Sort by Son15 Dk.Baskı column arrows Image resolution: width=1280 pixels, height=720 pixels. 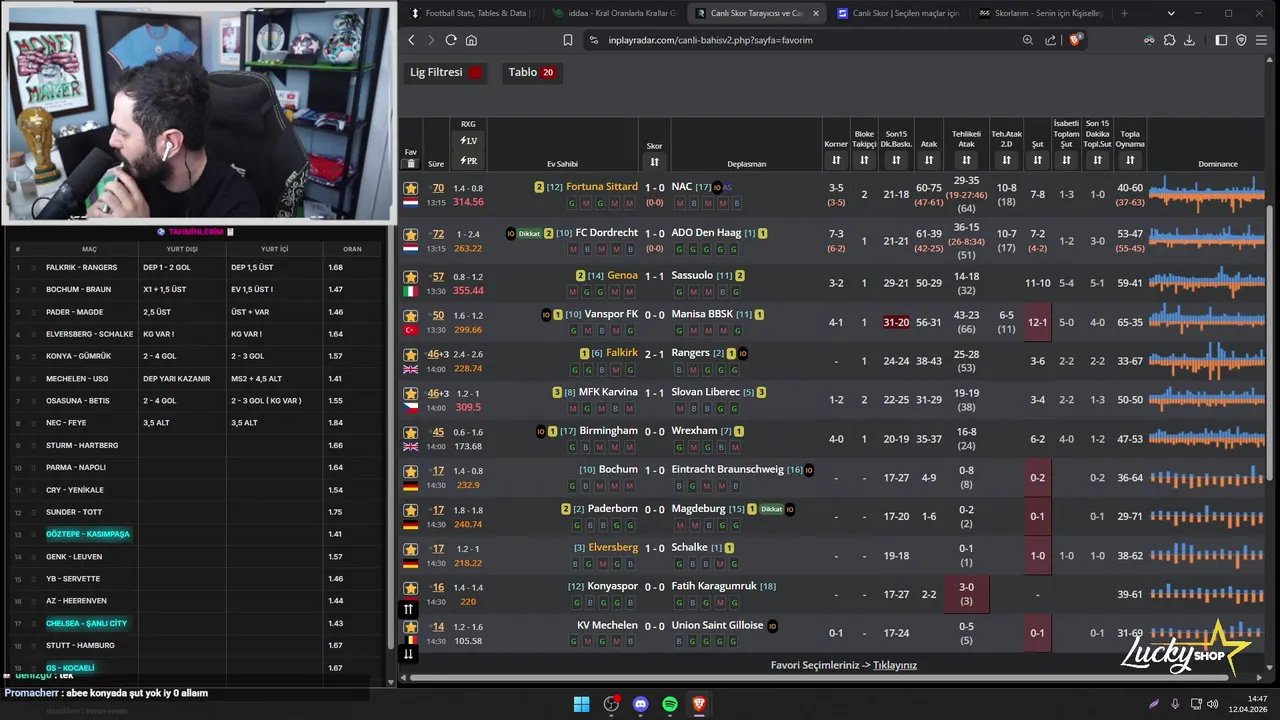[x=896, y=160]
